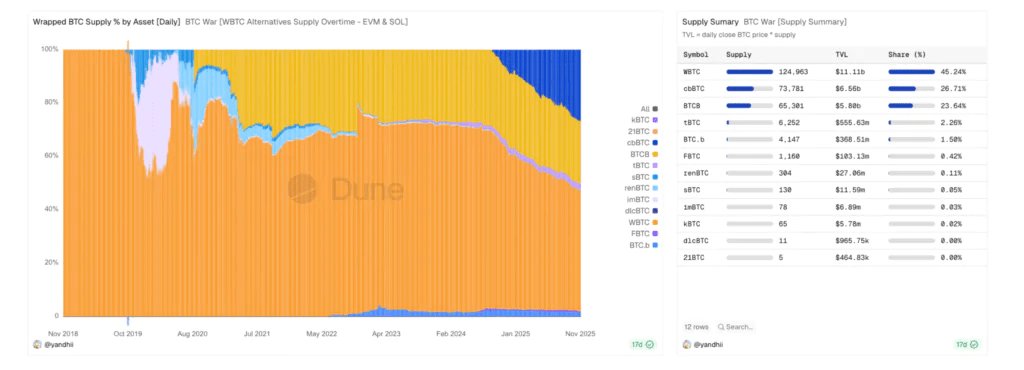Select the FBTC symbol row label
The image size is (1024, 370).
(x=692, y=157)
